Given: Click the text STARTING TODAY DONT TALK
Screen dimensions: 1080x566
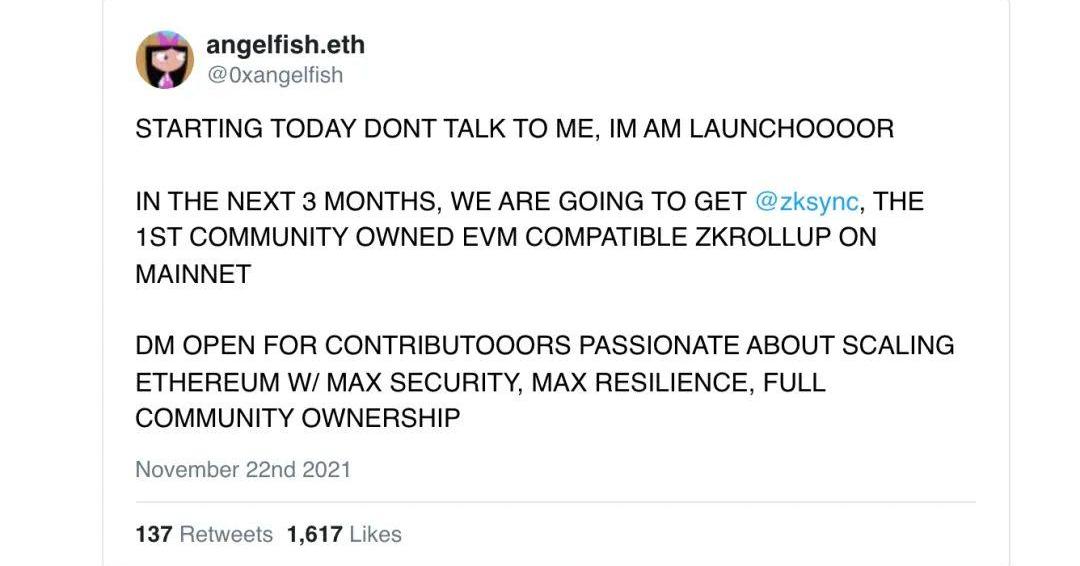Looking at the screenshot, I should coord(290,129).
